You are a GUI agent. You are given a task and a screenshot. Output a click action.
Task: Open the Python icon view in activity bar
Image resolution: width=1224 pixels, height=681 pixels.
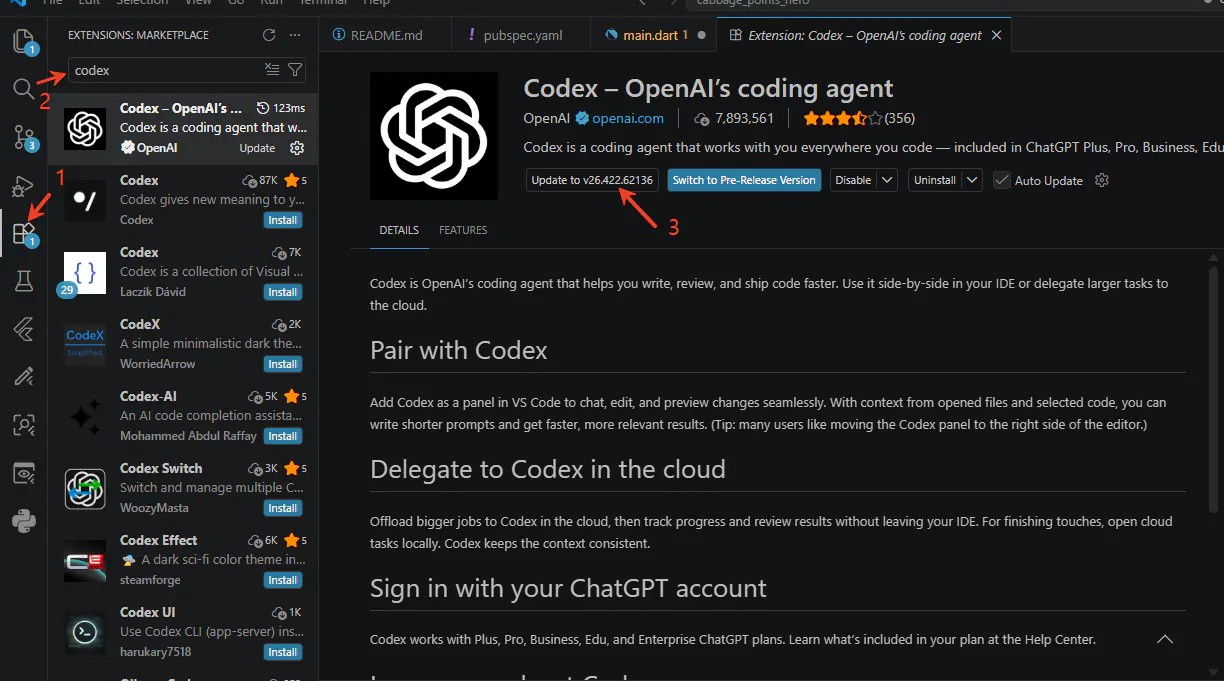point(23,520)
